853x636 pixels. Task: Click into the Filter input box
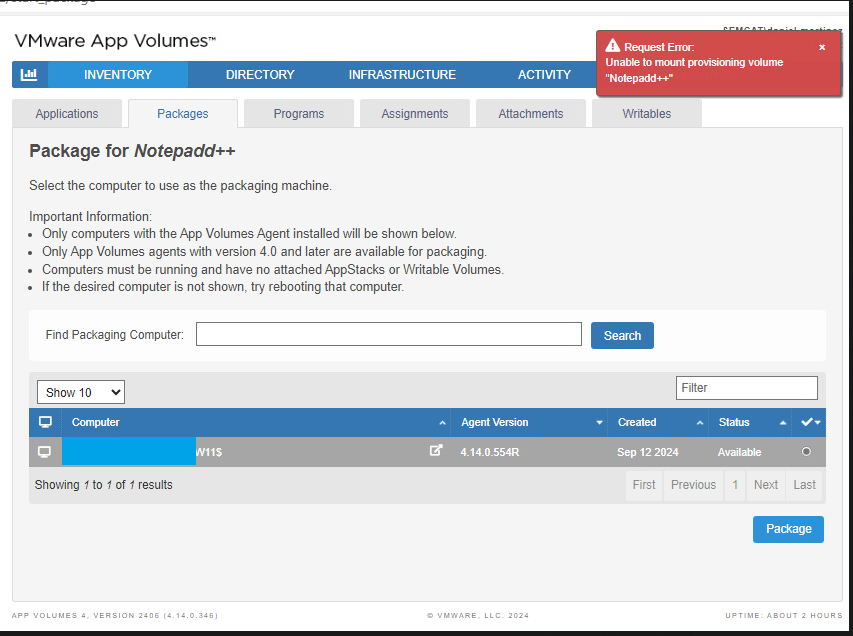pyautogui.click(x=746, y=388)
